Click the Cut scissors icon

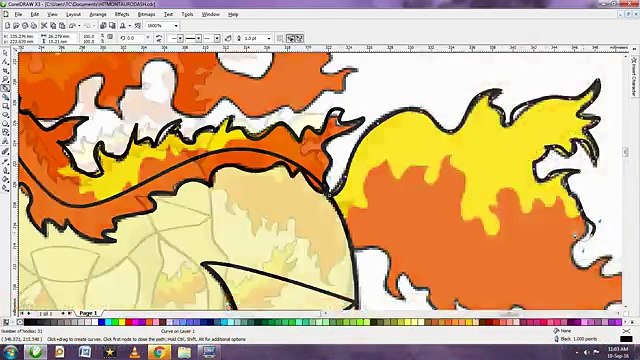(44, 25)
